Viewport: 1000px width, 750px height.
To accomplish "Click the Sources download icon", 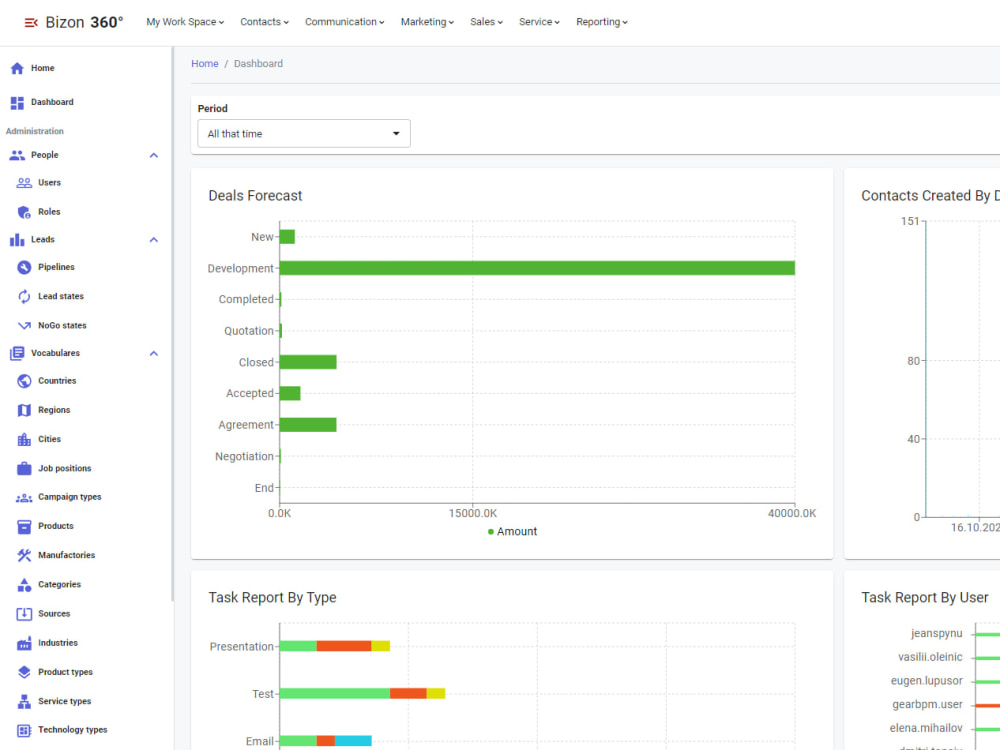I will (x=24, y=614).
